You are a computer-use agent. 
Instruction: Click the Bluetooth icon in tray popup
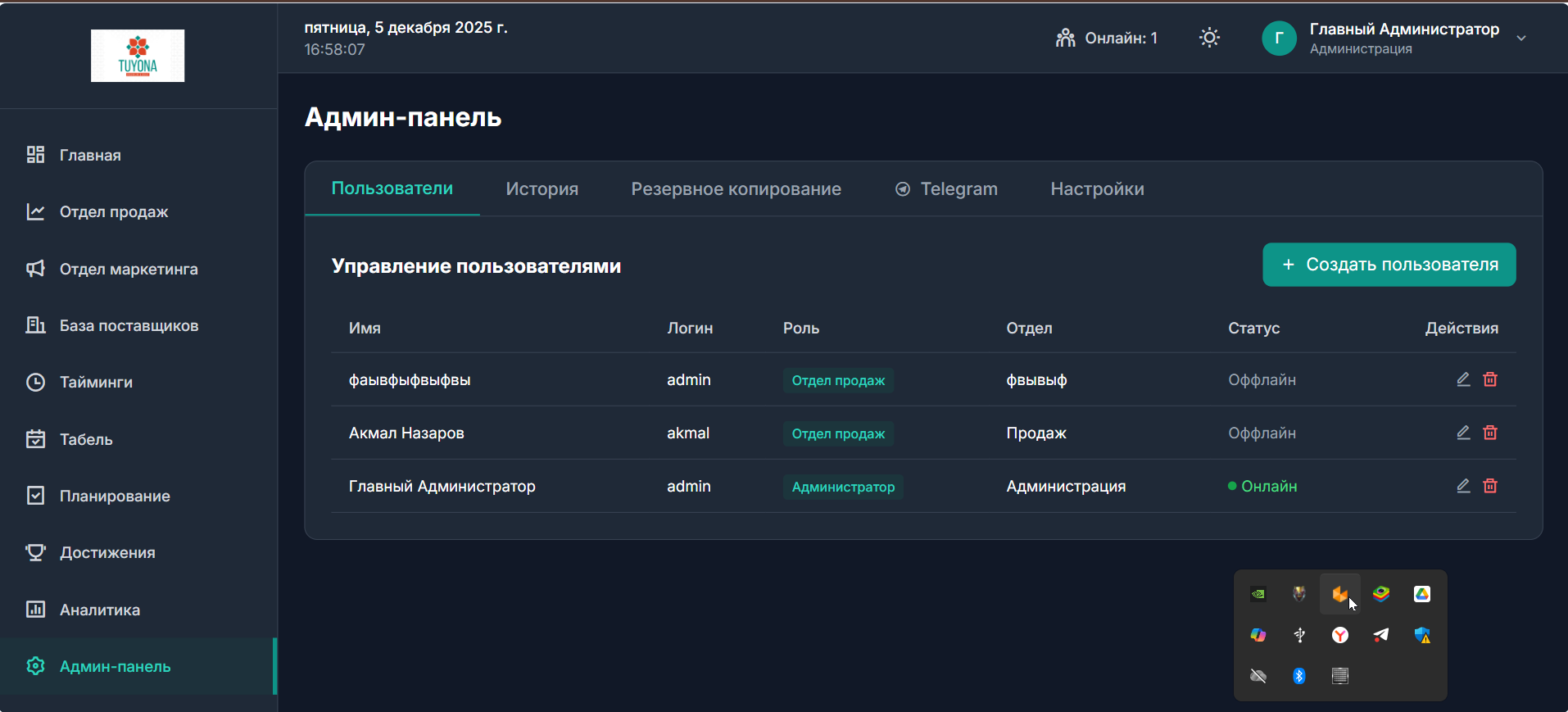(x=1299, y=676)
